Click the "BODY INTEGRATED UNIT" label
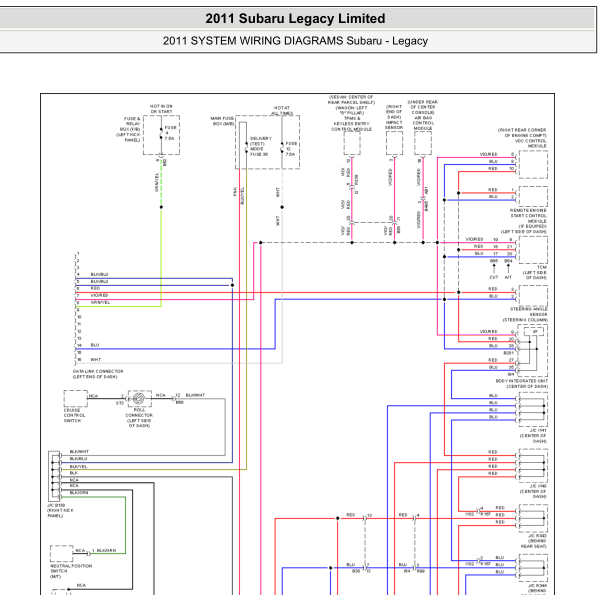 tap(521, 381)
